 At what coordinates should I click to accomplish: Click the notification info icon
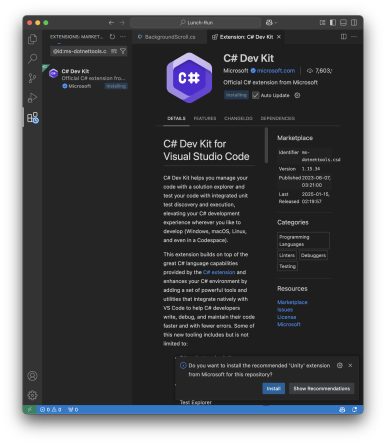[x=183, y=366]
